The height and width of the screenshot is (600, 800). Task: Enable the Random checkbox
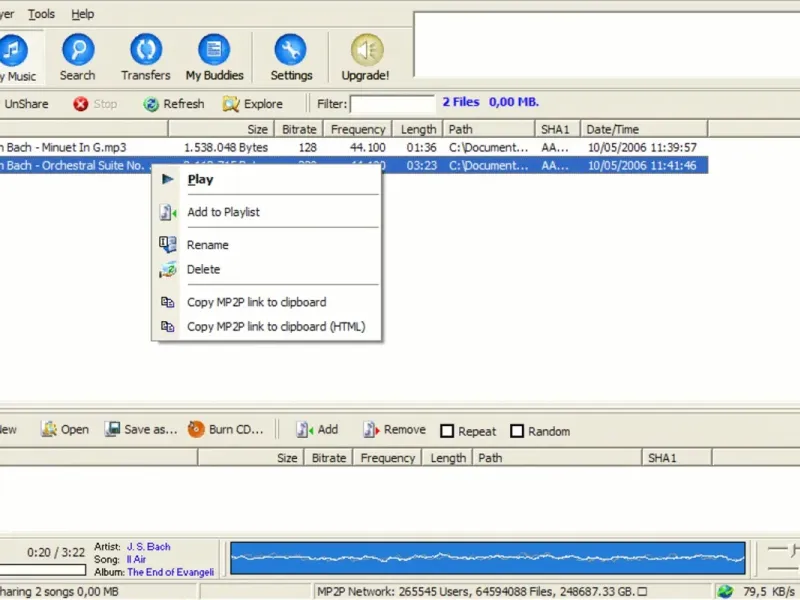pyautogui.click(x=517, y=432)
